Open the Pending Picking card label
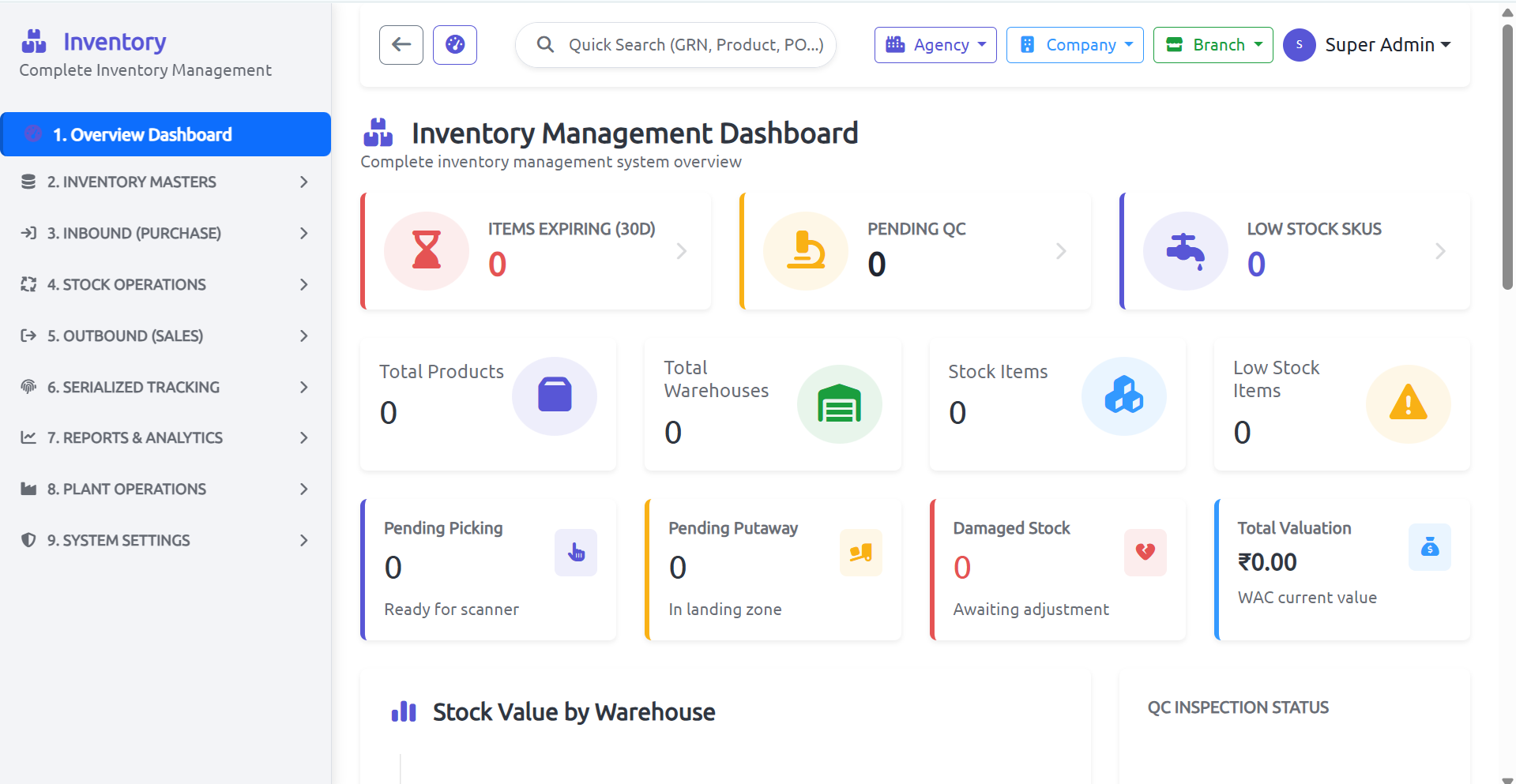The height and width of the screenshot is (784, 1516). [443, 528]
